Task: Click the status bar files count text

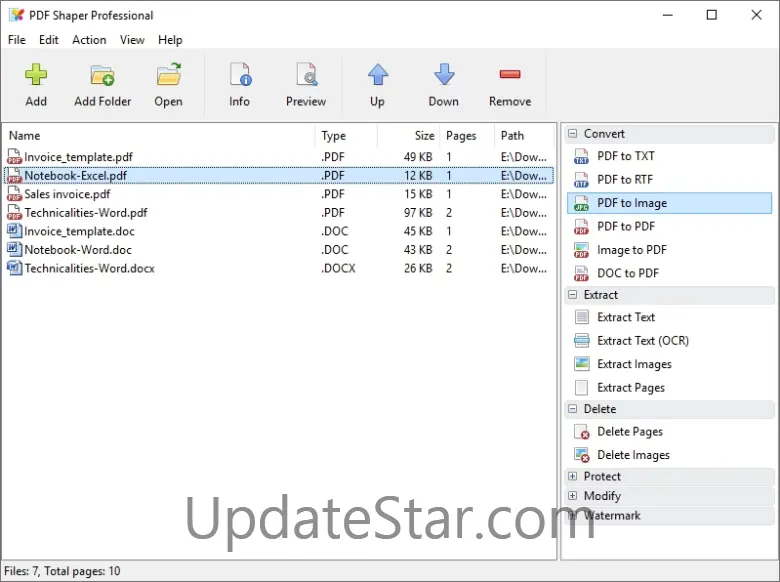Action: tap(62, 571)
